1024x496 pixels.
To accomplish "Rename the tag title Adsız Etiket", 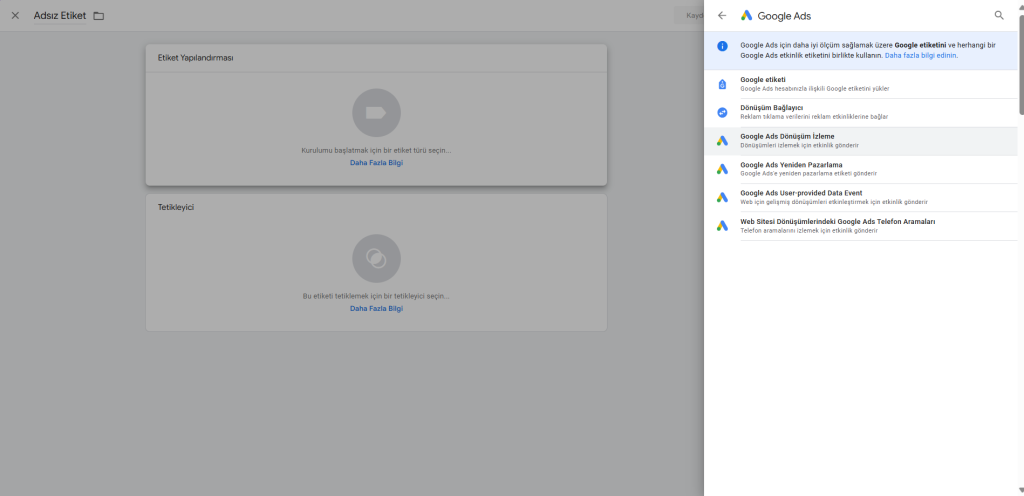I will pyautogui.click(x=59, y=16).
